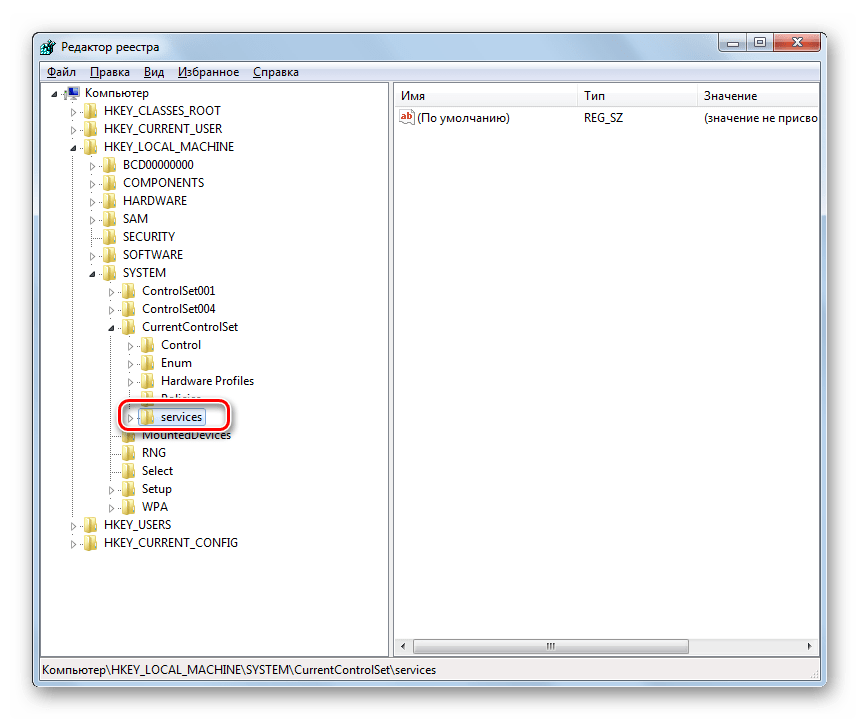Click the Registry Editor icon in title bar
Viewport: 860px width, 720px height.
(x=49, y=47)
